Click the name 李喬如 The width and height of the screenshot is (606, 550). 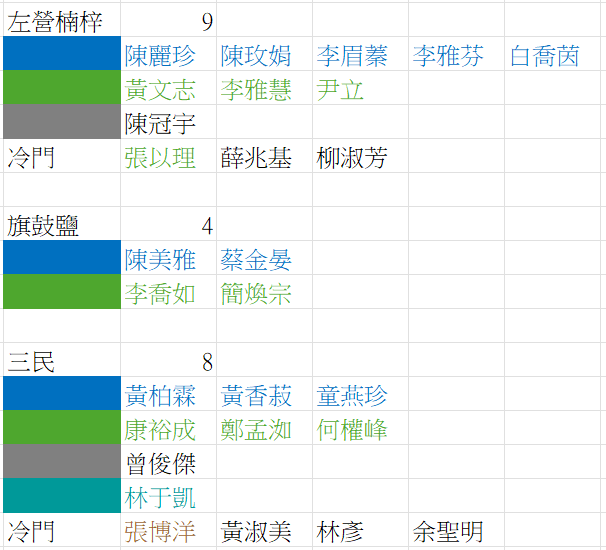[x=160, y=294]
